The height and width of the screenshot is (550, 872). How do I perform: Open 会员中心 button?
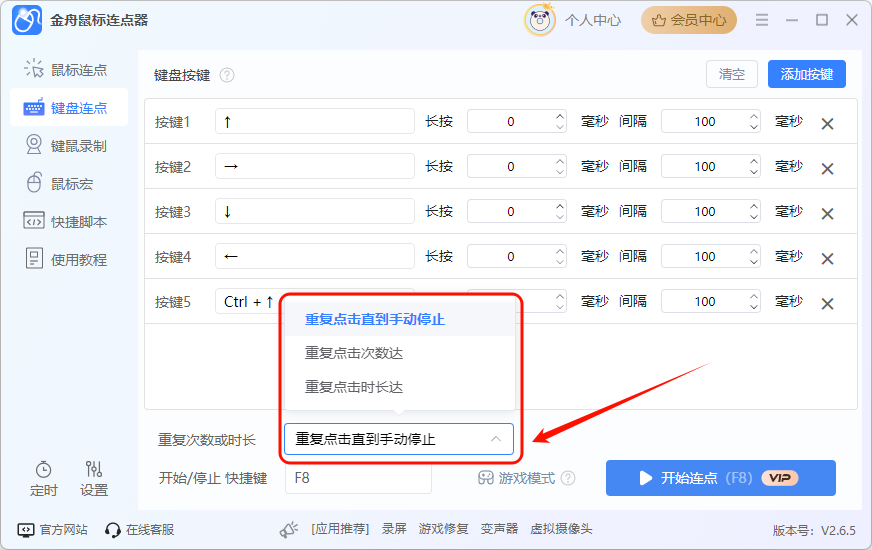689,21
